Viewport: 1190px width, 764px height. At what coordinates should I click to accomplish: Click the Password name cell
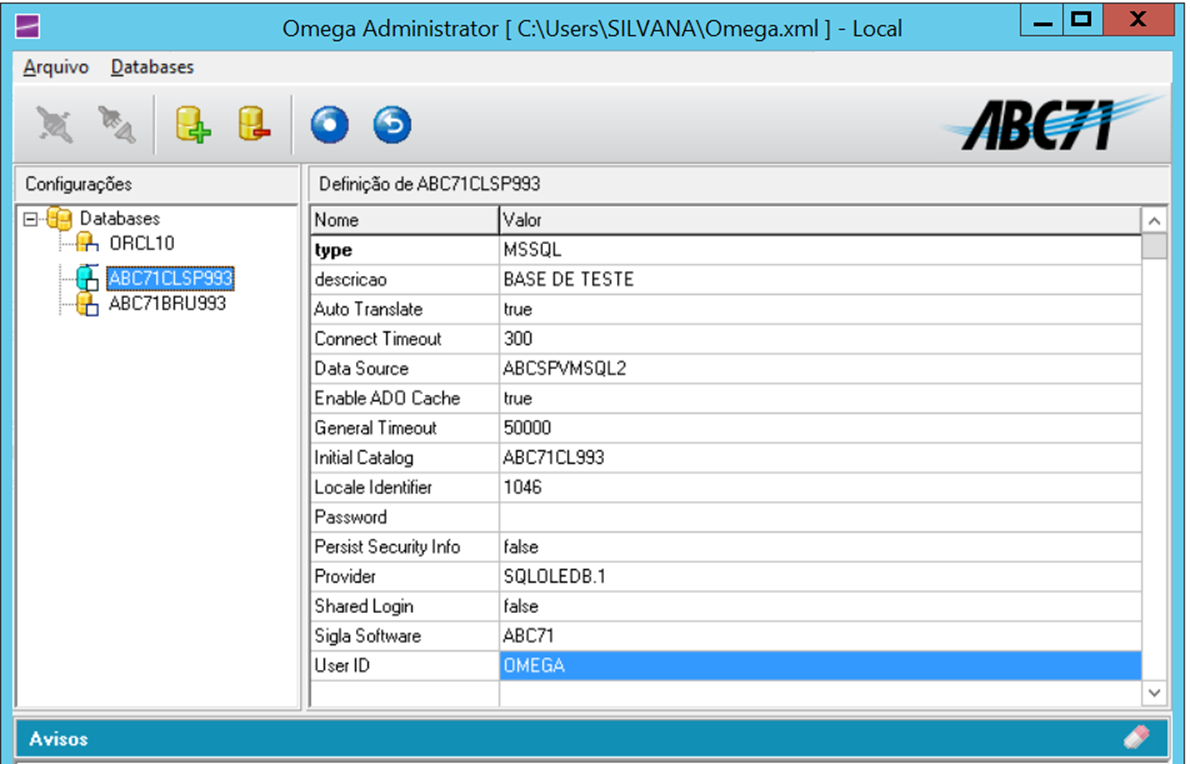(405, 517)
